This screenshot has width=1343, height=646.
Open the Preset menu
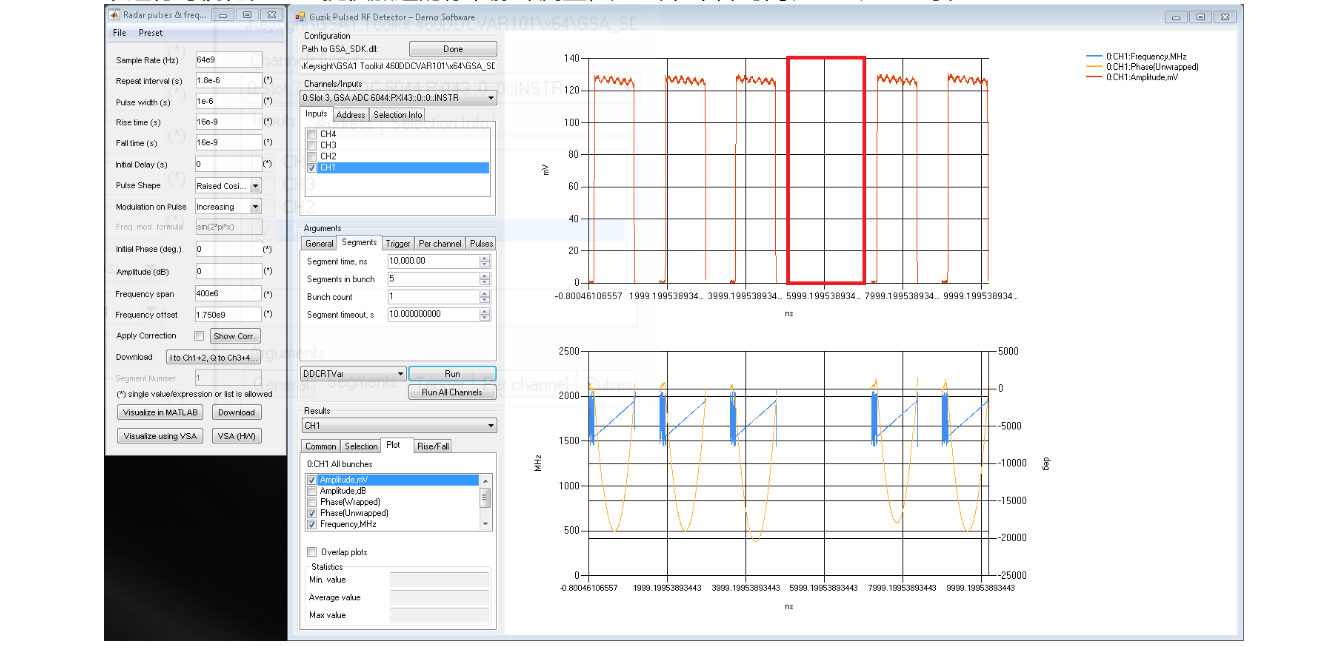coord(151,33)
